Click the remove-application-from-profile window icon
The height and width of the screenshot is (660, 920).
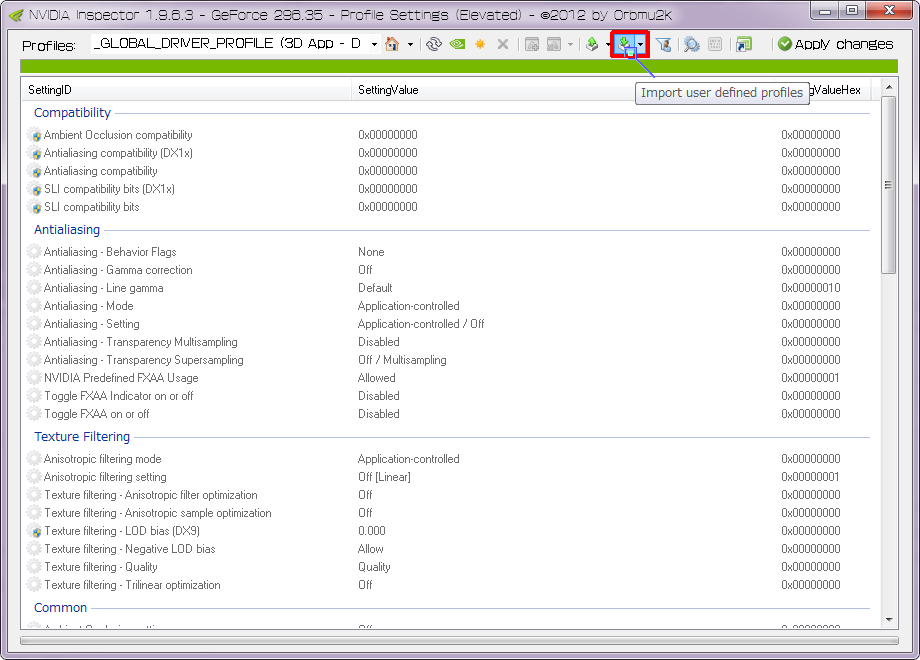[553, 44]
